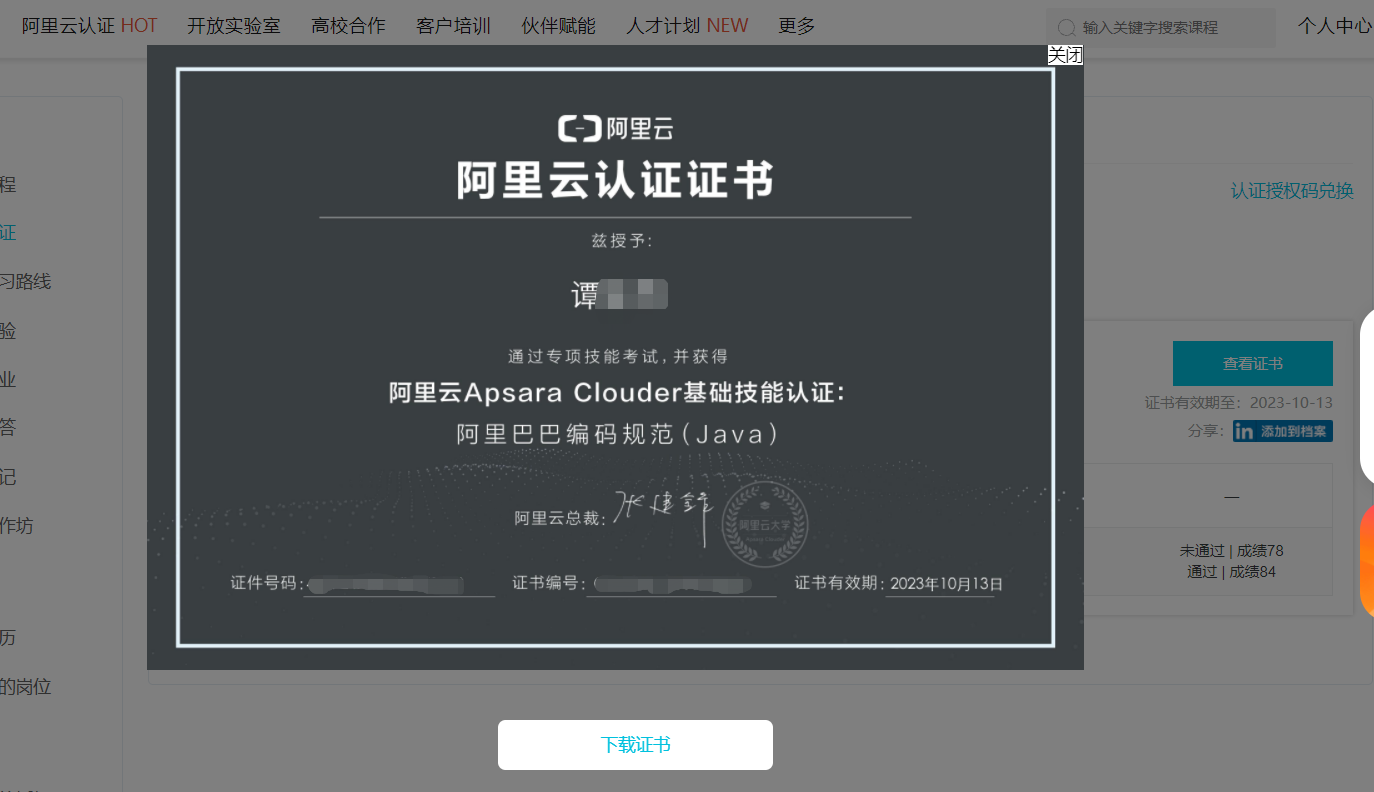Click the certificate image thumbnail

pos(615,357)
